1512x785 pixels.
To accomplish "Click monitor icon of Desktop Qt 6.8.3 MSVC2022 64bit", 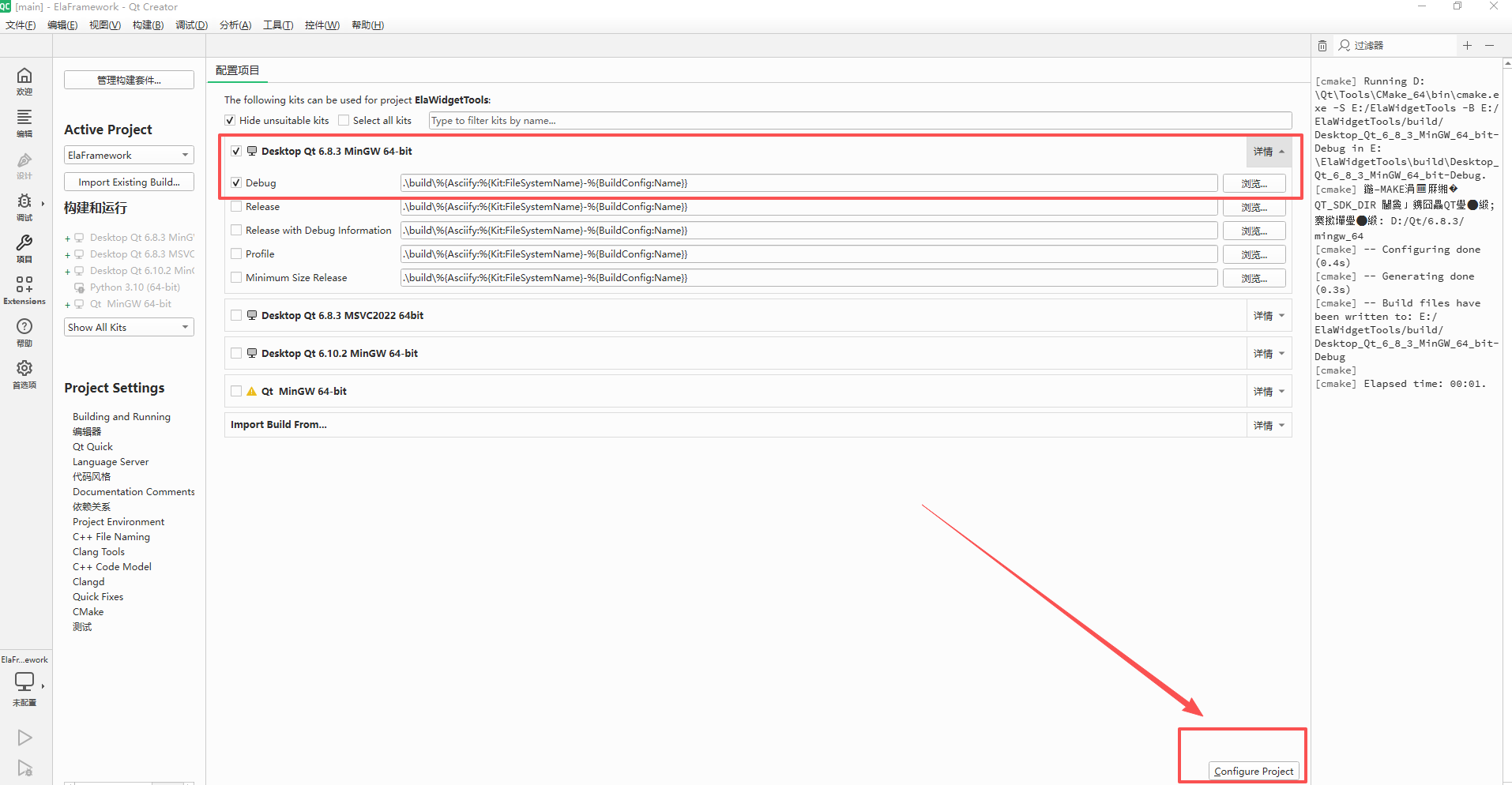I will point(251,315).
